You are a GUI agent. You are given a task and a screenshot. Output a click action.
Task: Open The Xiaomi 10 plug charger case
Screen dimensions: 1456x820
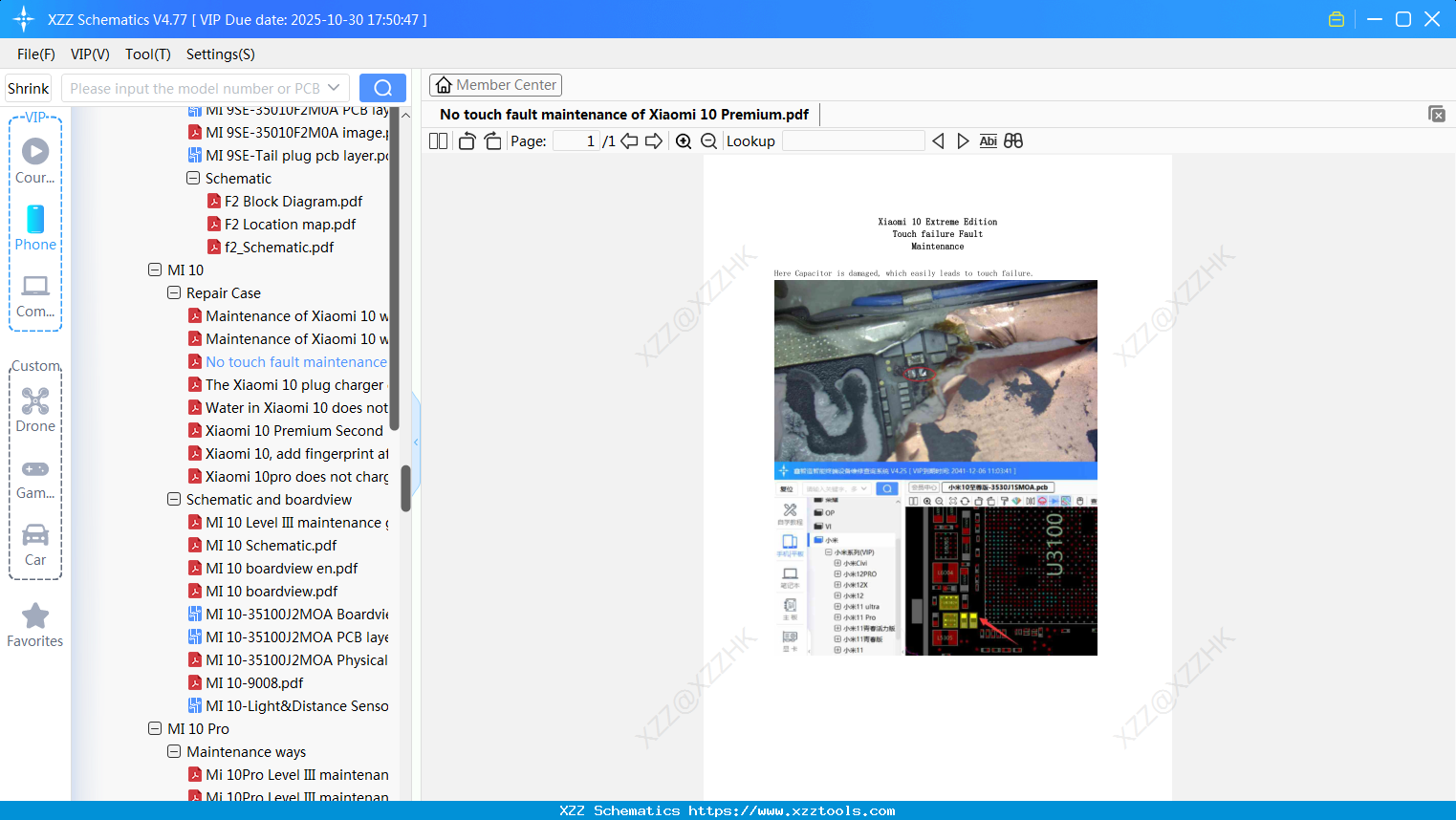(286, 384)
